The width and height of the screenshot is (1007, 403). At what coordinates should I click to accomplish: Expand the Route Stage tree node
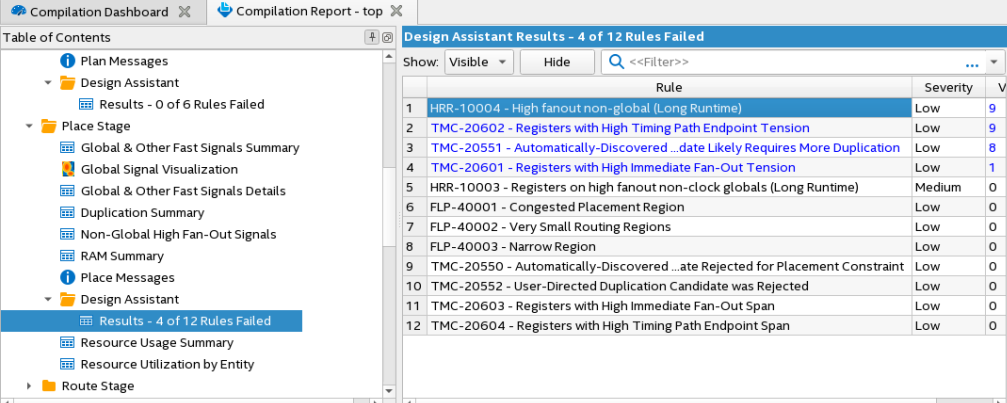pos(29,386)
